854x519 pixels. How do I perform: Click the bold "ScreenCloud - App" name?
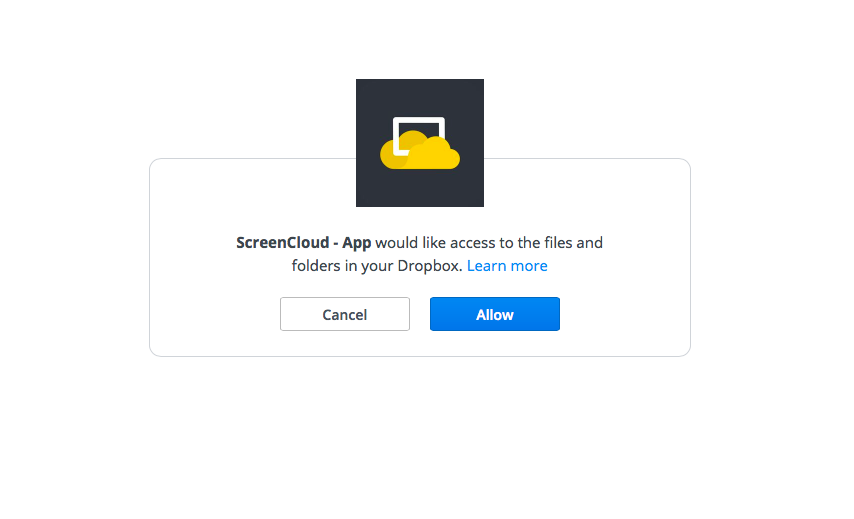(303, 243)
